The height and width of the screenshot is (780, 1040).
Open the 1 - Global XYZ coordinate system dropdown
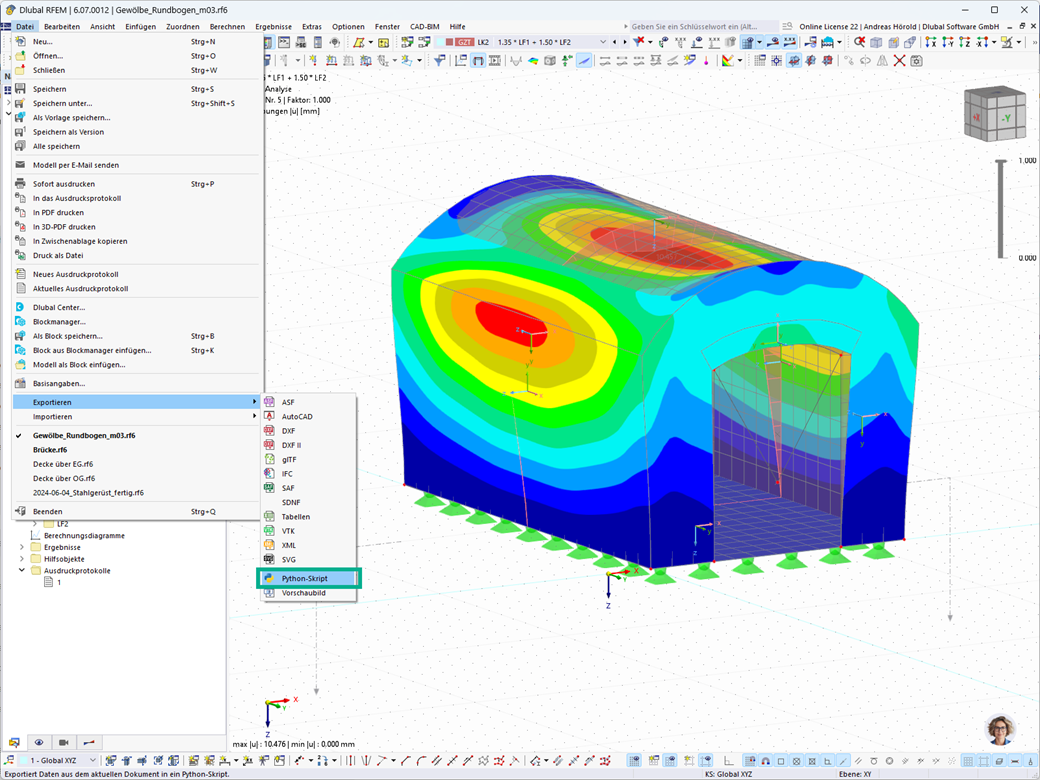(58, 760)
